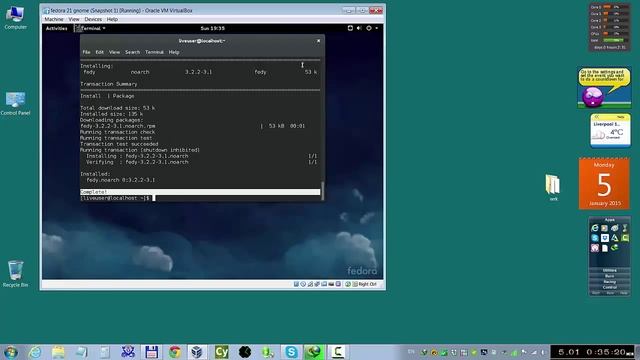Launch Google Chrome from taskbar
This screenshot has width=640, height=360.
(175, 352)
